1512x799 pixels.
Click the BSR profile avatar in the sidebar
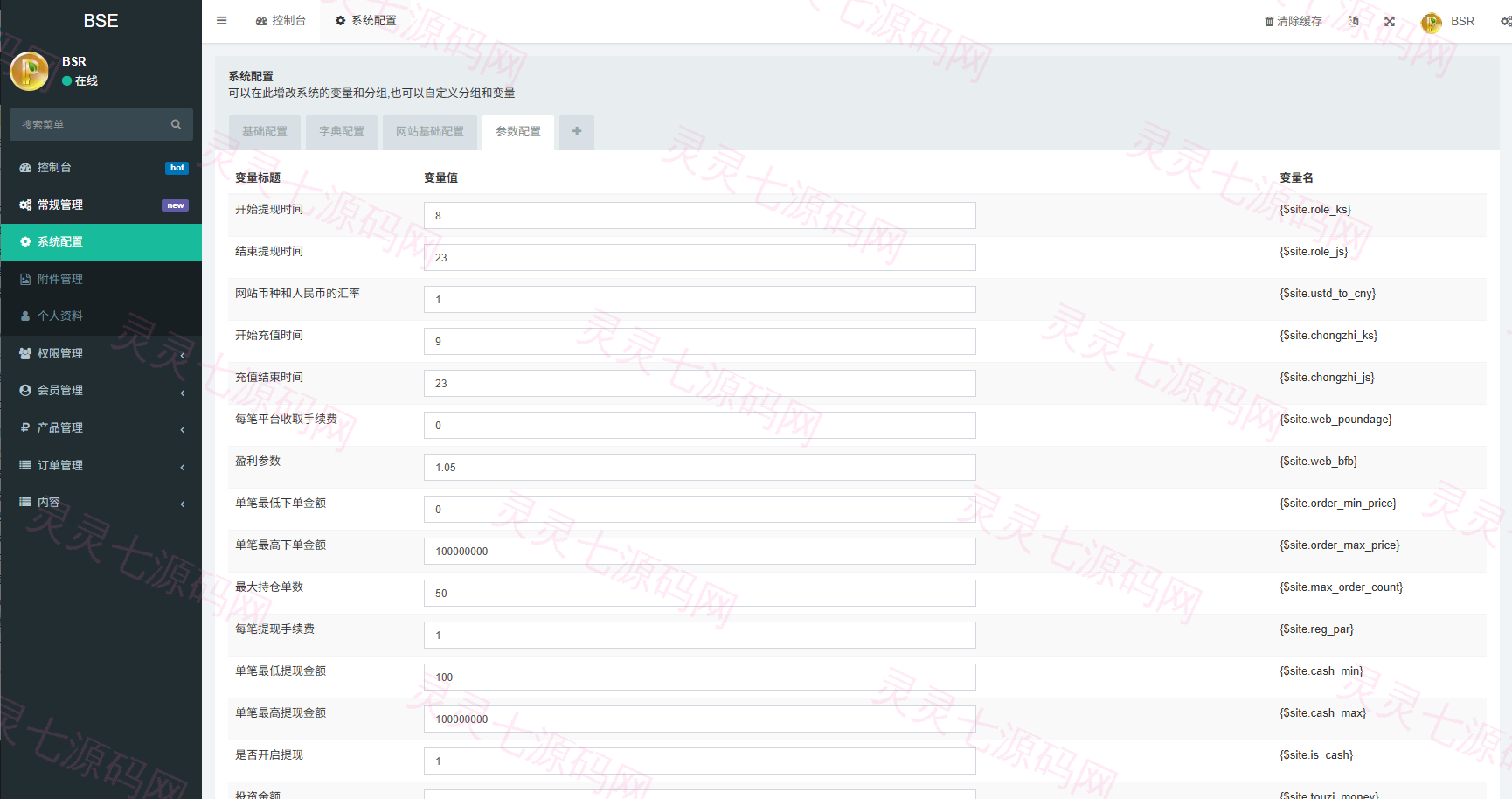[30, 71]
